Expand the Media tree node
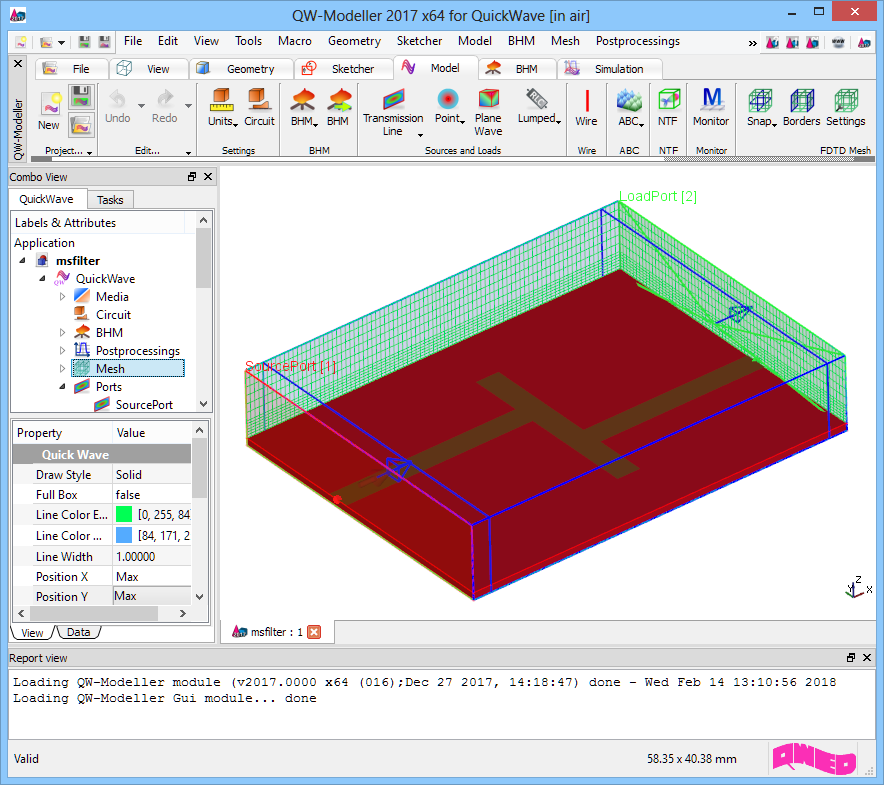Screen dimensions: 884x785 point(62,297)
